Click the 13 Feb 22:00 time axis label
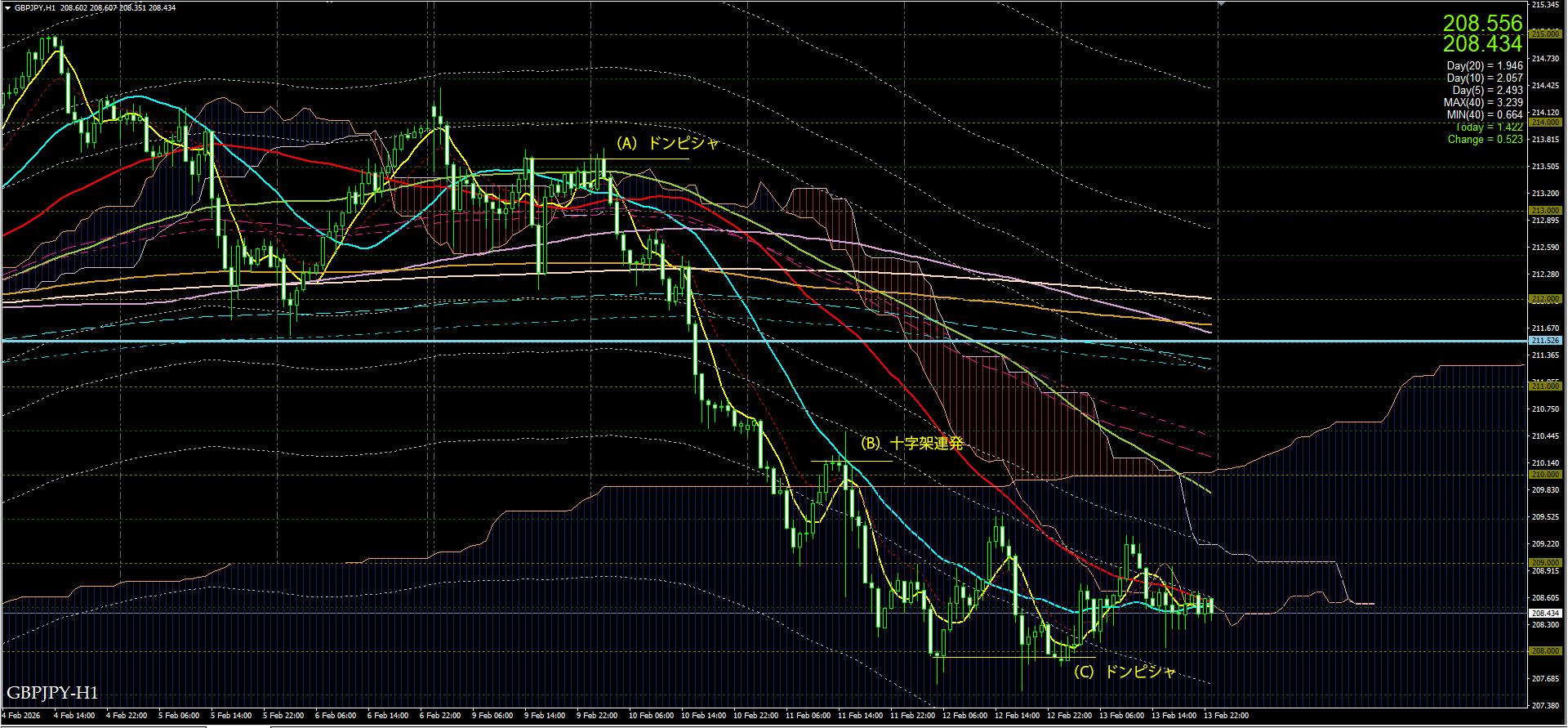This screenshot has width=1568, height=728. [1226, 716]
